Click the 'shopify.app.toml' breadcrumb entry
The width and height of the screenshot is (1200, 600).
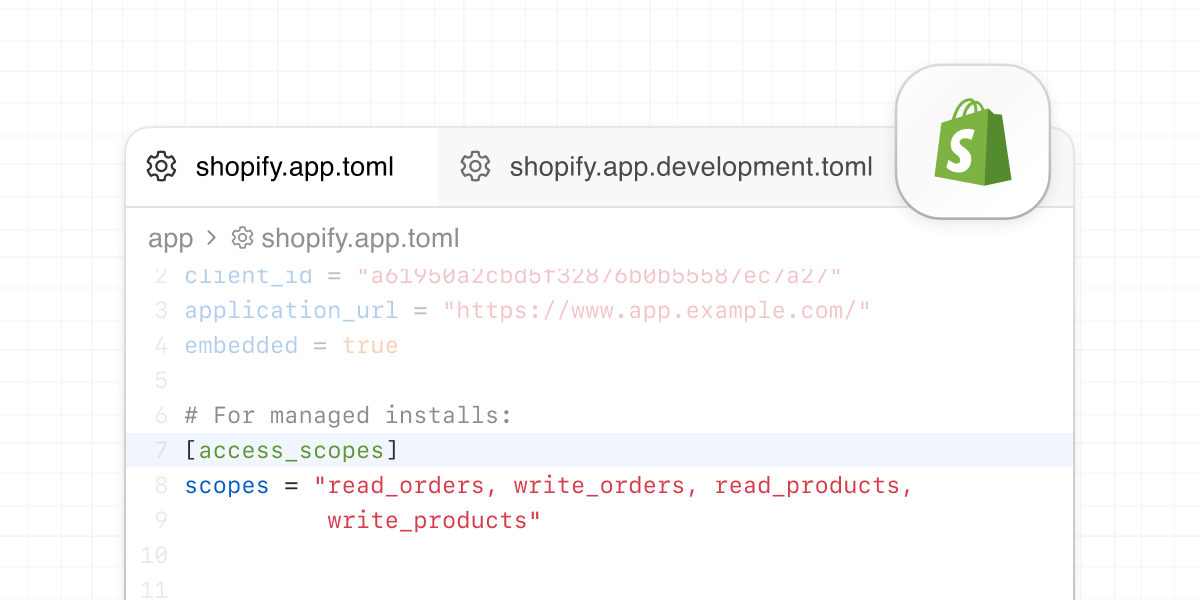tap(360, 239)
